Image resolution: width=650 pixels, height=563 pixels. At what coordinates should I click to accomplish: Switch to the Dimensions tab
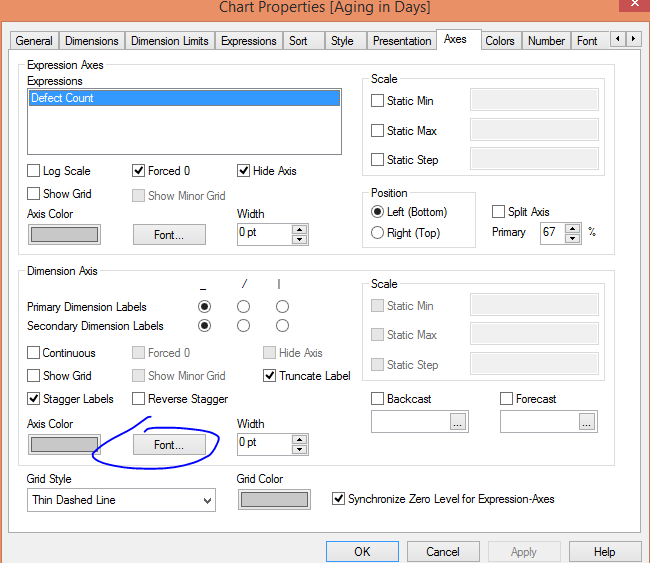(92, 41)
